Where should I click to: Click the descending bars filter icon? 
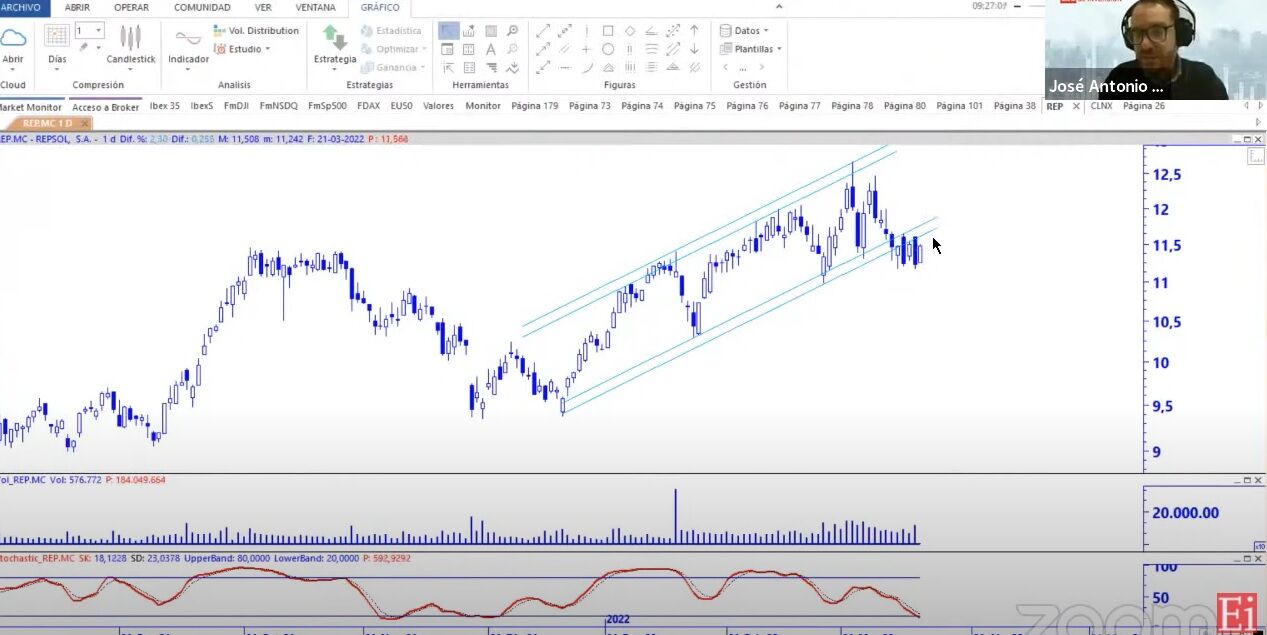(491, 67)
